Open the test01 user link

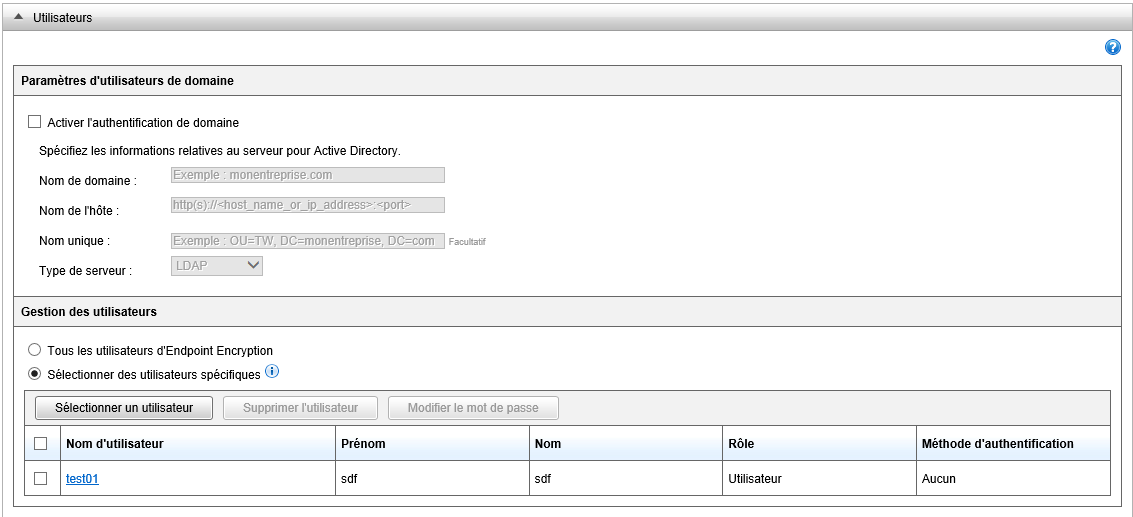point(82,479)
